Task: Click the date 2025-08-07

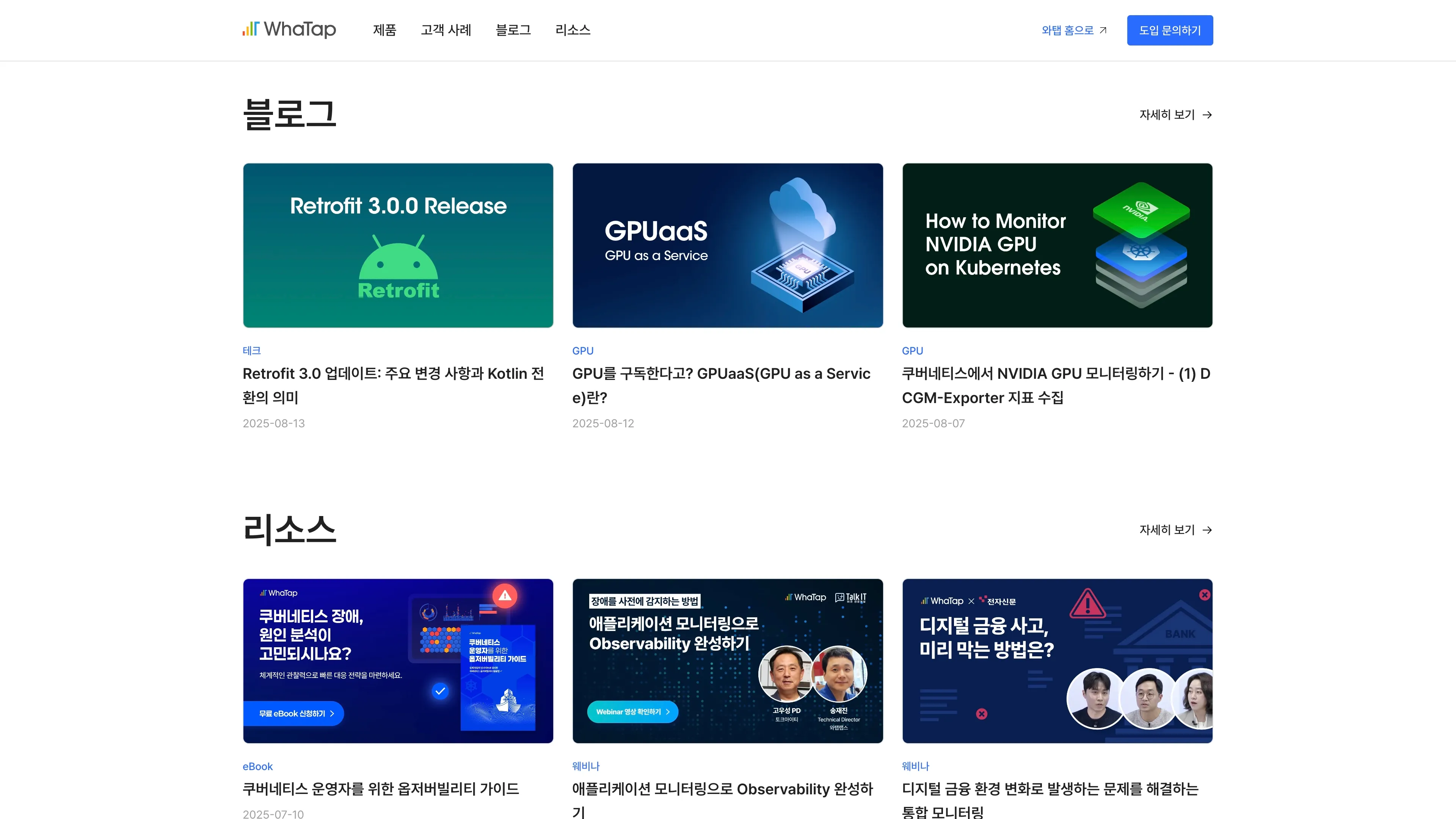Action: (x=933, y=424)
